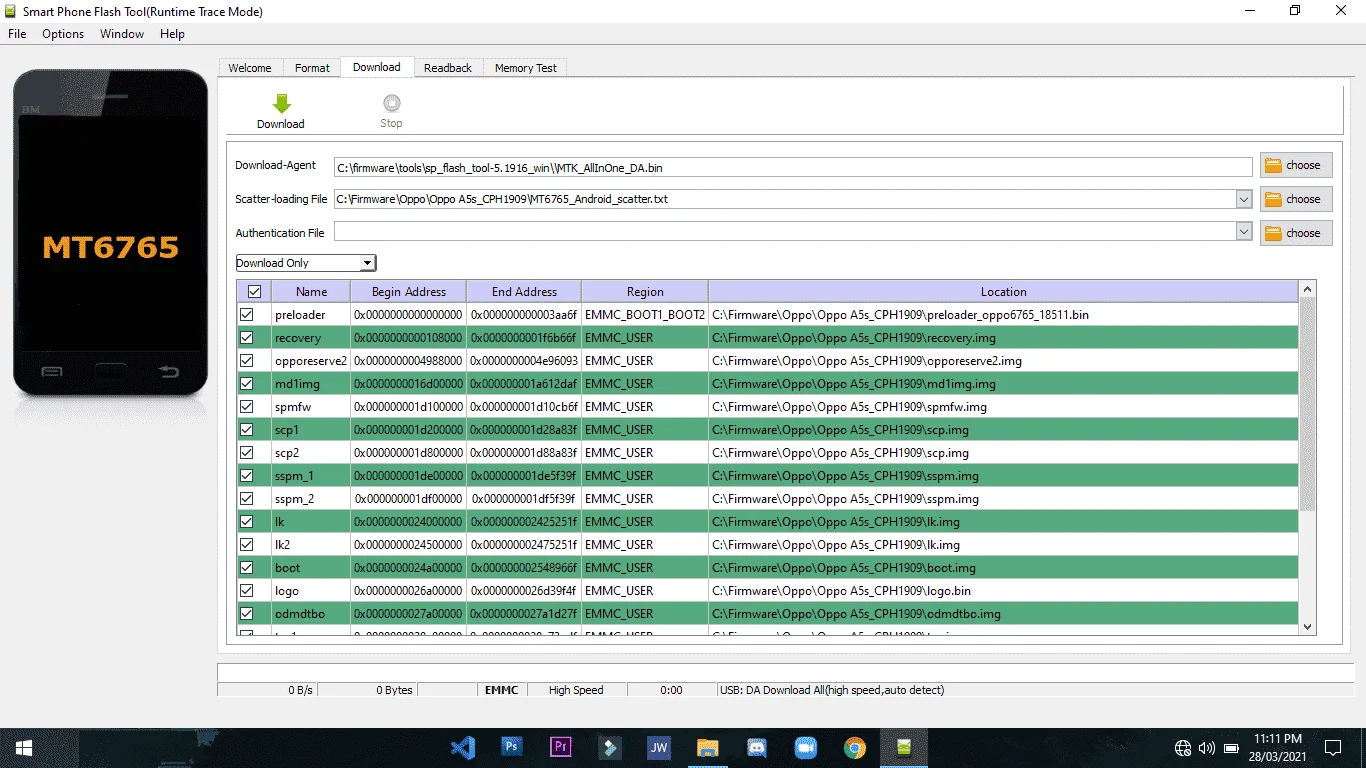The image size is (1366, 768).
Task: Select the Download tab
Action: coord(377,67)
